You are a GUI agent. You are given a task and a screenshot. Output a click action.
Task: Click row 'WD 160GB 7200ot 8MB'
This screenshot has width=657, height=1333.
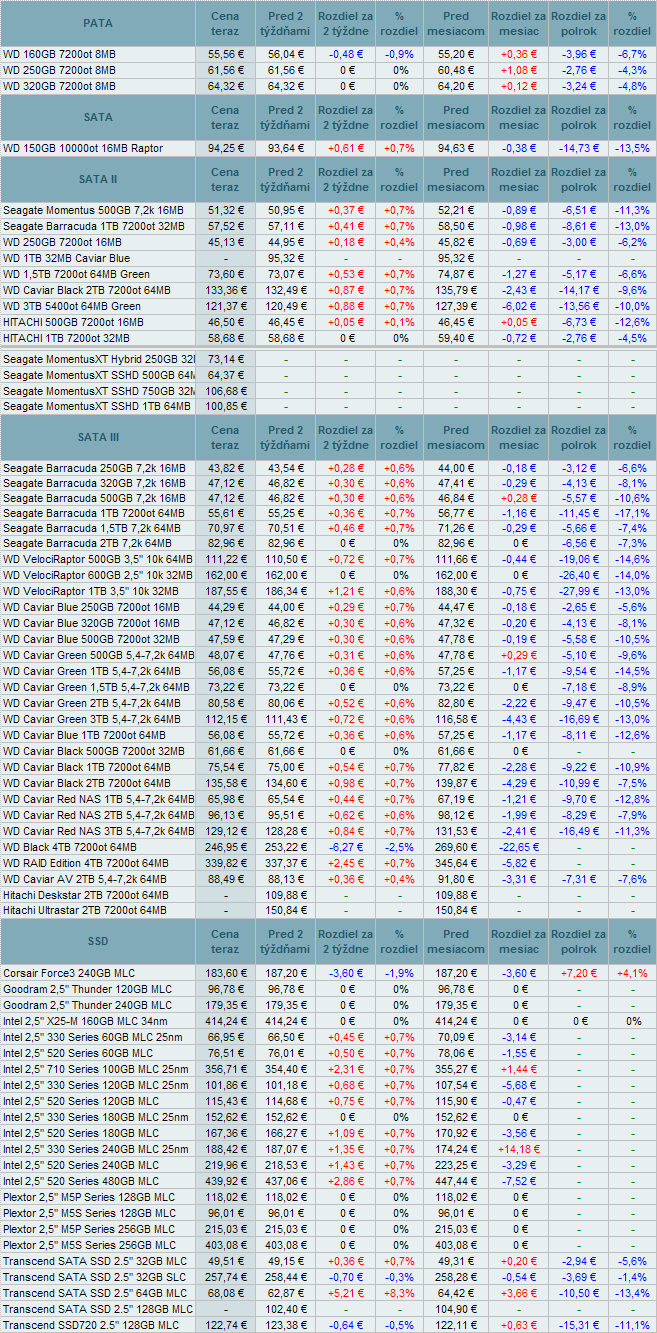click(328, 54)
